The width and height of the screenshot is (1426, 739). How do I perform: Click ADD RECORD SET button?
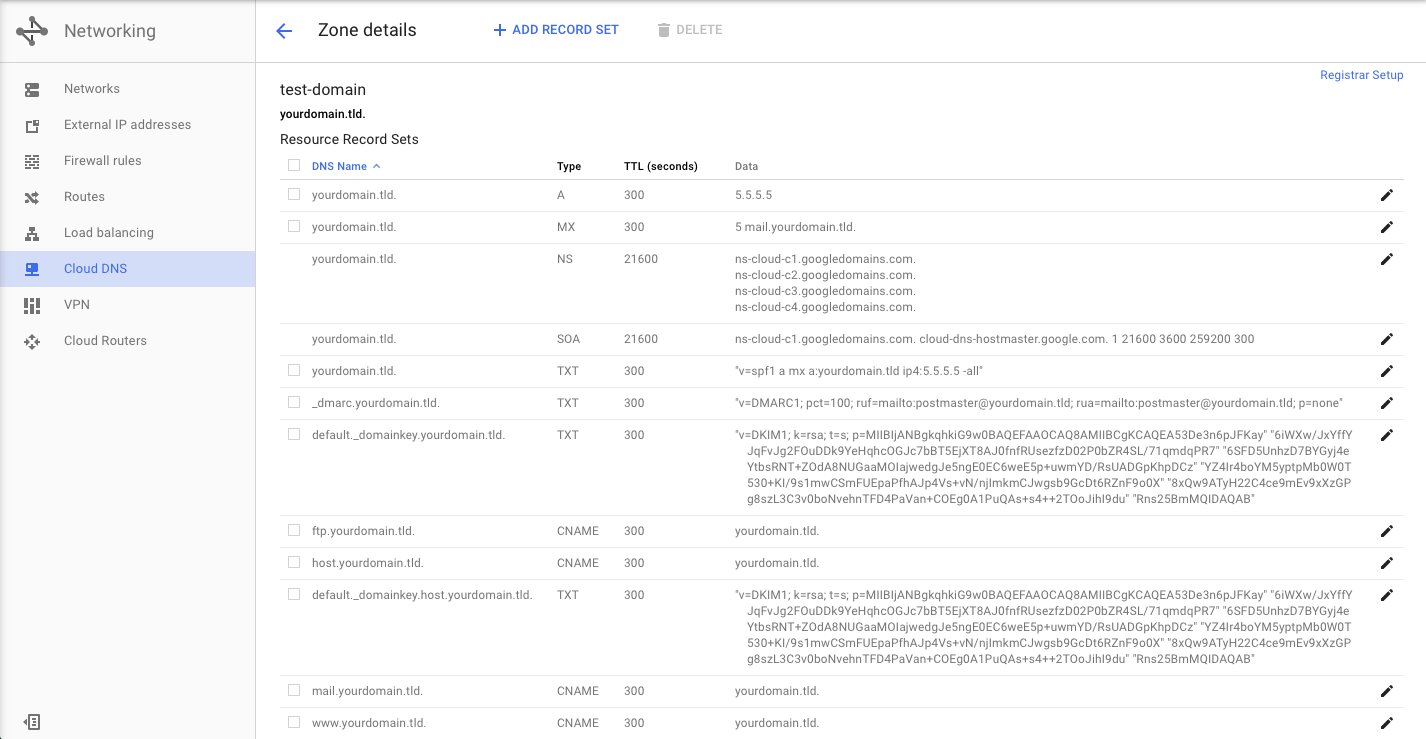pyautogui.click(x=556, y=30)
